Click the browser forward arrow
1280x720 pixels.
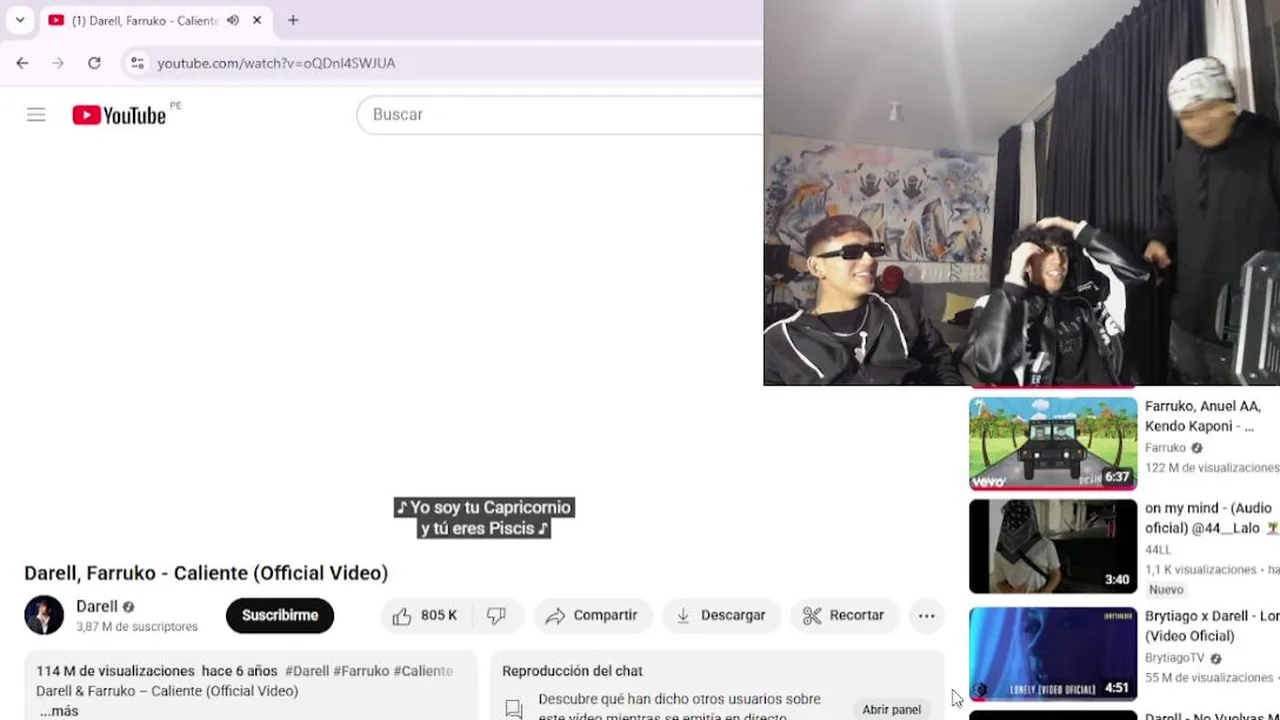pos(58,63)
